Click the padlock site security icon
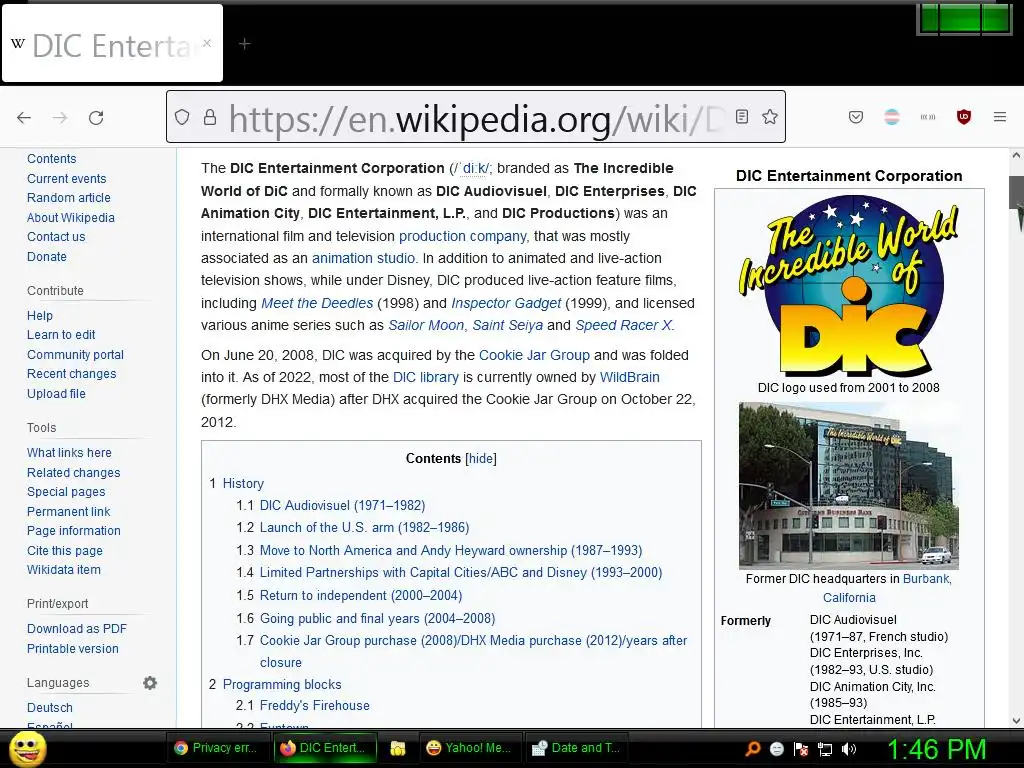Image resolution: width=1024 pixels, height=768 pixels. pyautogui.click(x=210, y=117)
